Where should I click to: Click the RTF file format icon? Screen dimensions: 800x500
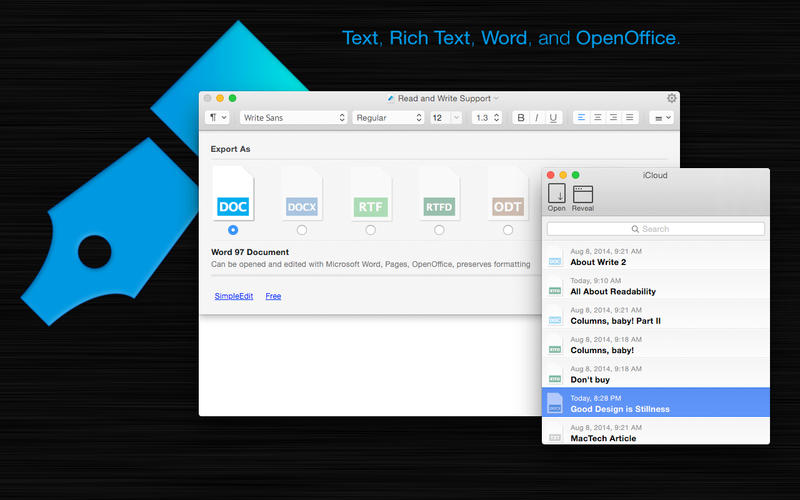point(370,194)
